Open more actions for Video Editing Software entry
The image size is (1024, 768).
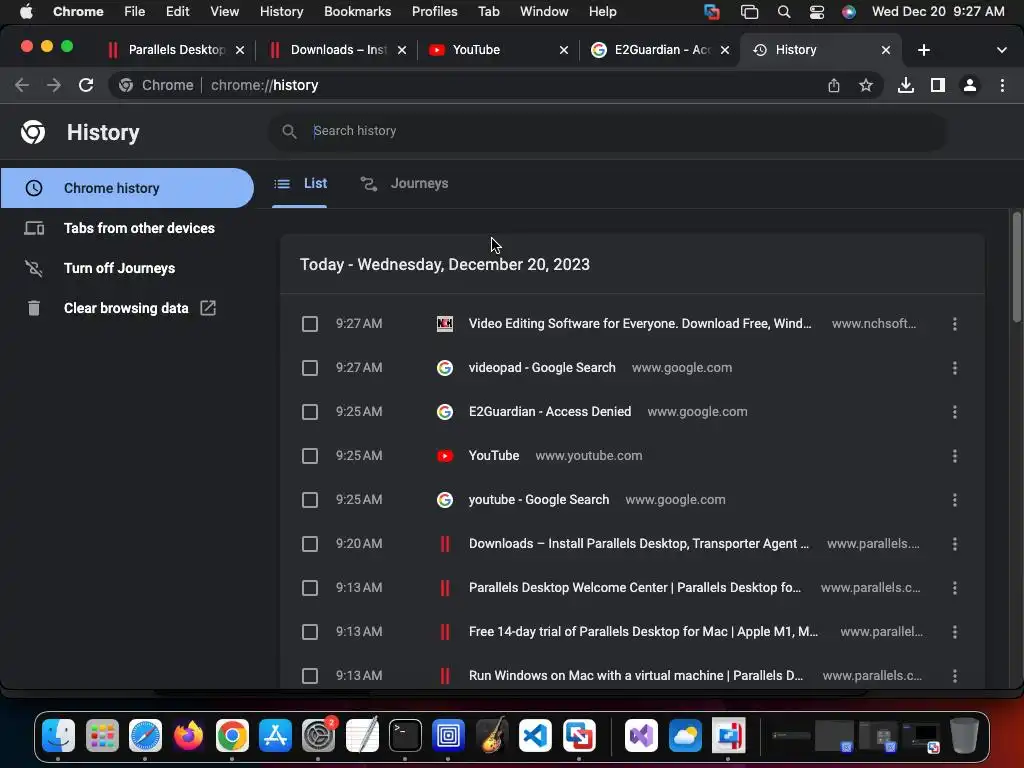click(955, 324)
